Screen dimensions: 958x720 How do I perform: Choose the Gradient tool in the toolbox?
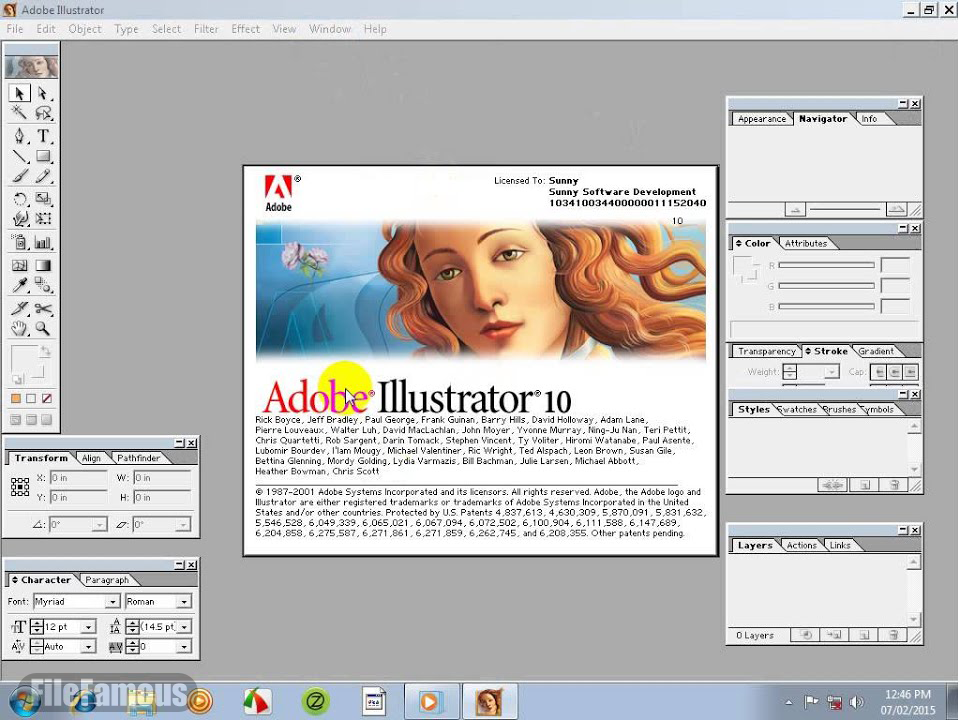point(43,265)
